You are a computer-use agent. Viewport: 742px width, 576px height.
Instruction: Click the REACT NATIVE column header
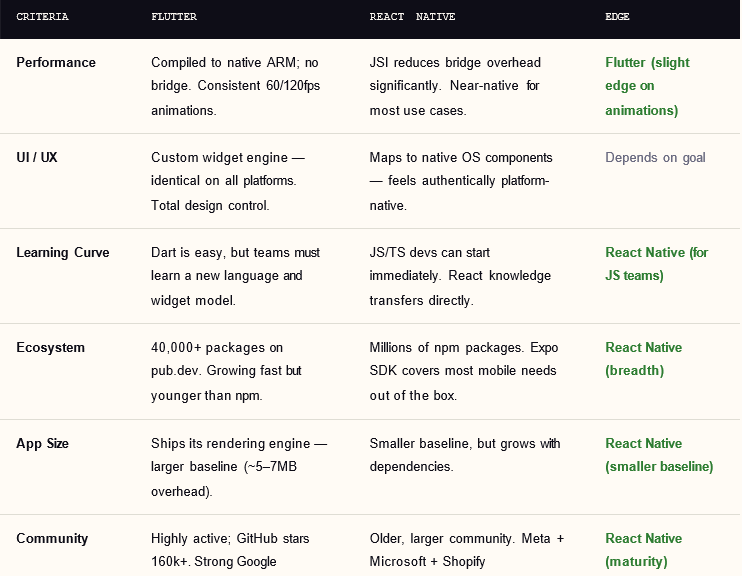414,17
